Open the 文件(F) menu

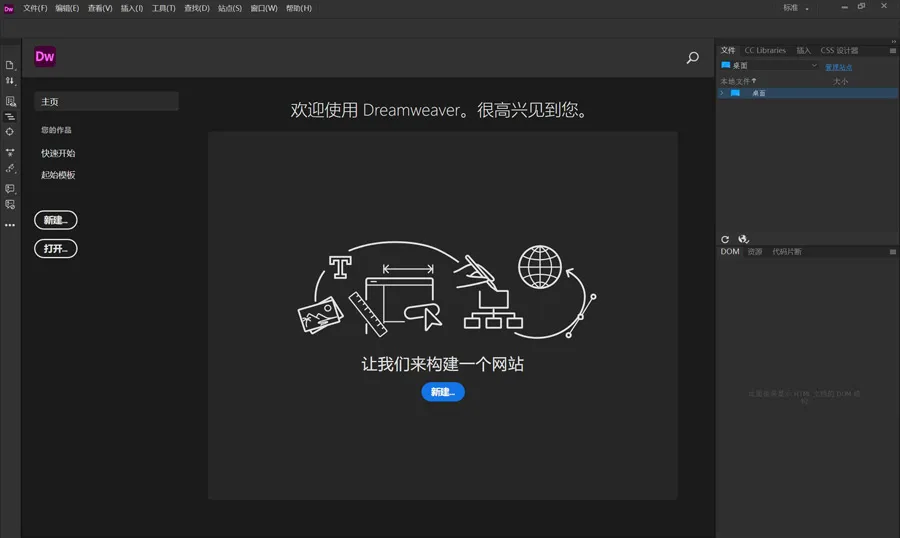point(35,8)
